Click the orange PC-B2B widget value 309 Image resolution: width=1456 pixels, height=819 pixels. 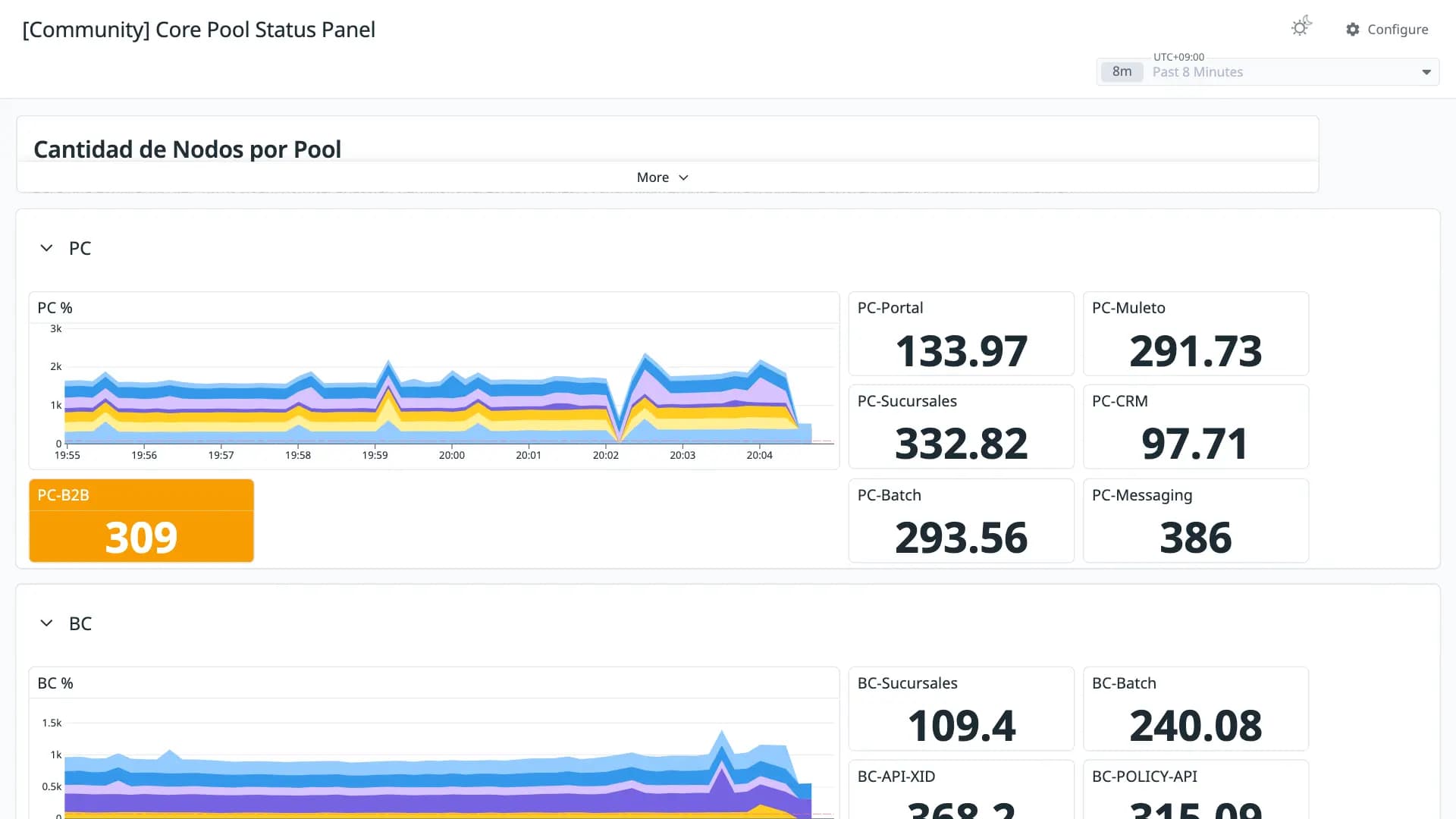click(141, 538)
